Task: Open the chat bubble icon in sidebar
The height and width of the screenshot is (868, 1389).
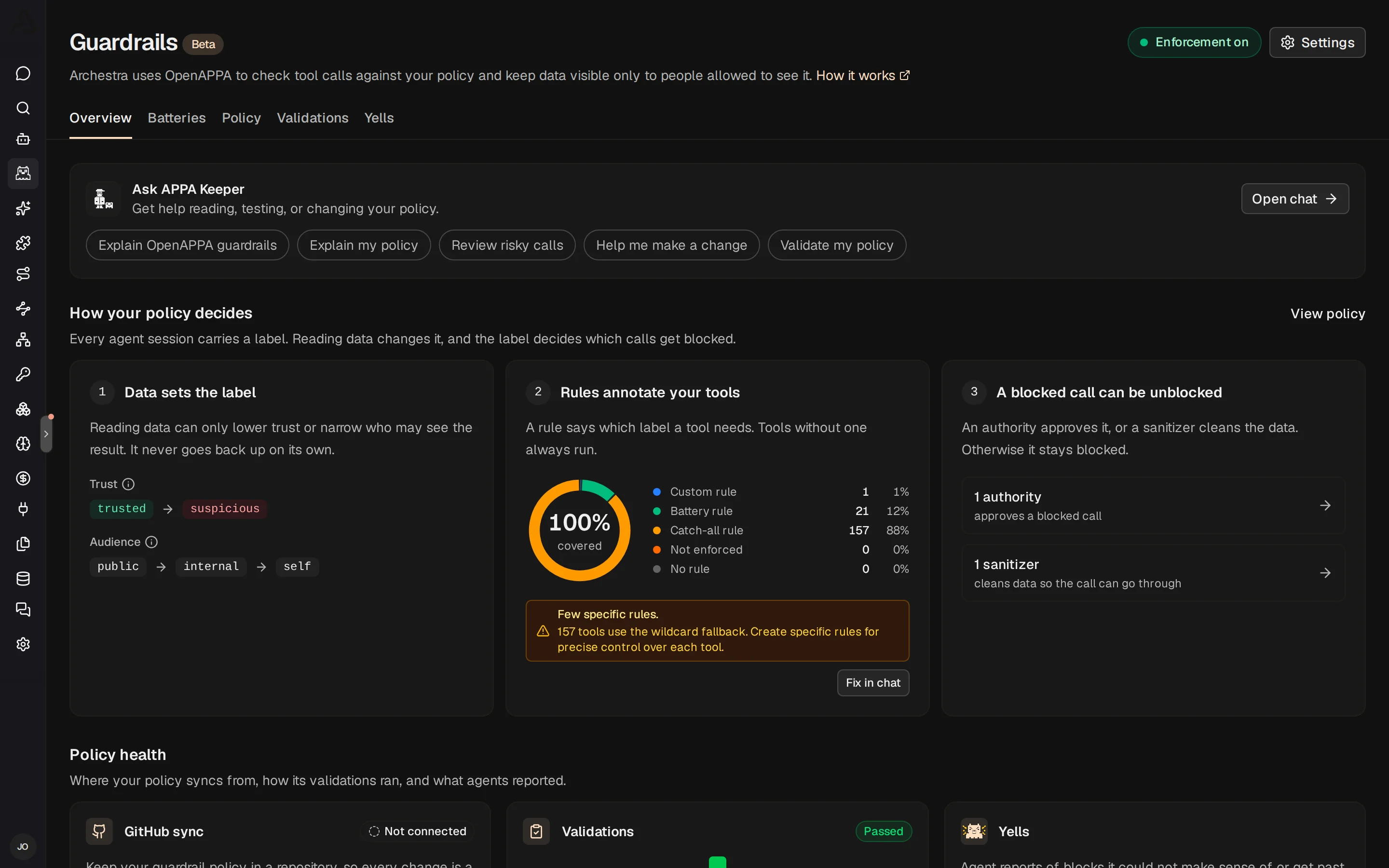Action: click(x=23, y=73)
